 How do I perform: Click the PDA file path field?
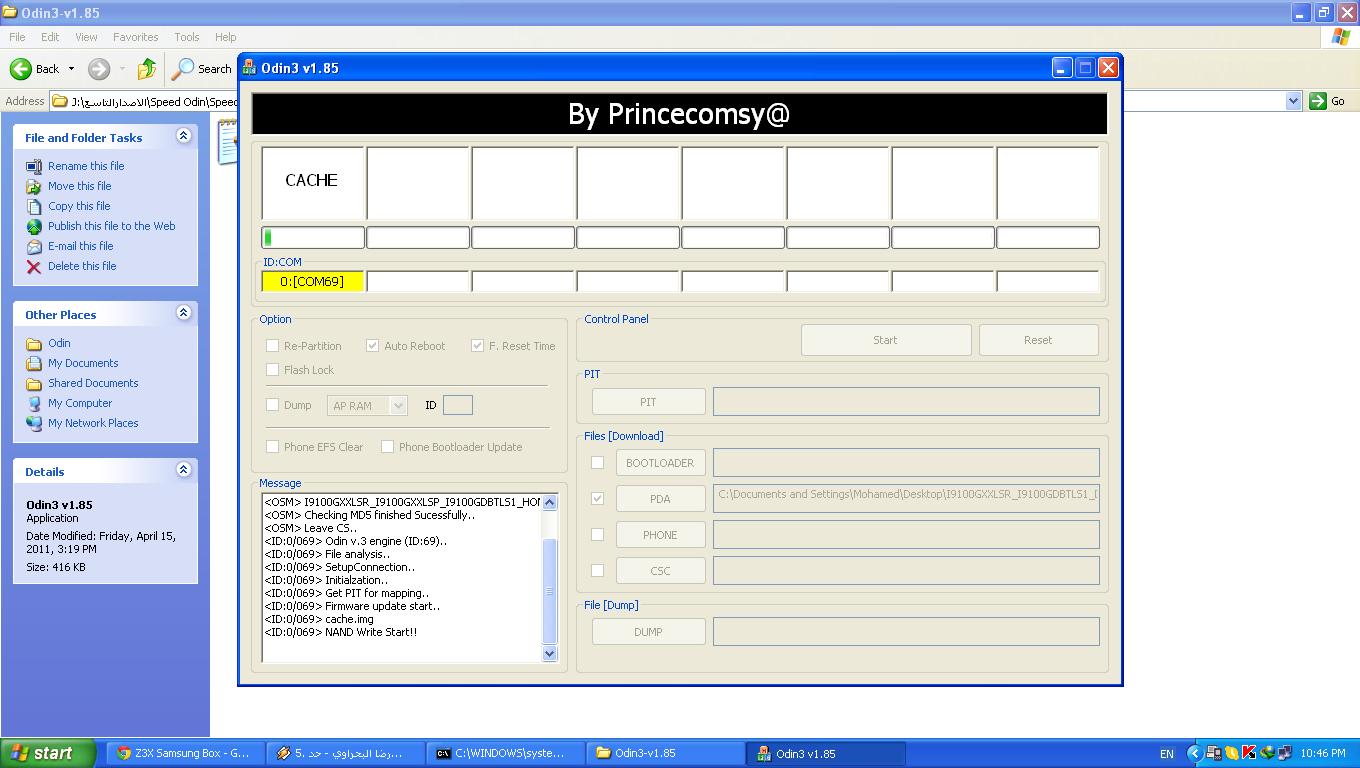tap(906, 498)
